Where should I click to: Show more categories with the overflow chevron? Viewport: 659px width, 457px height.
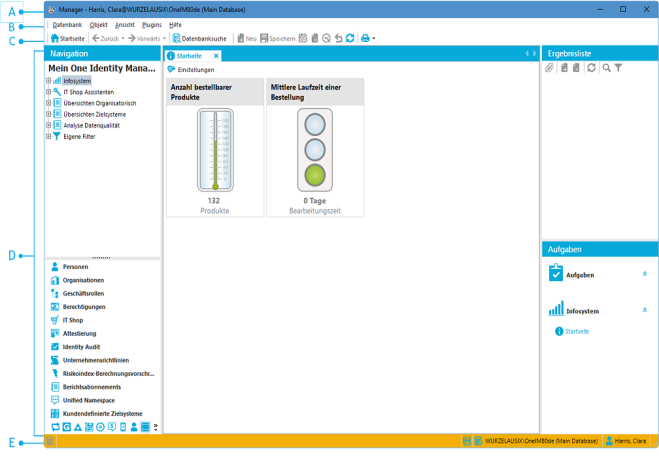tap(156, 427)
